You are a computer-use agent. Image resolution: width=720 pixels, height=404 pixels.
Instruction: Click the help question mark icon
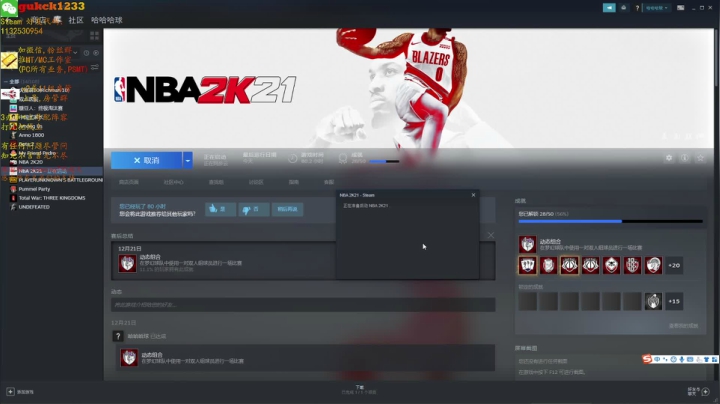pos(637,8)
